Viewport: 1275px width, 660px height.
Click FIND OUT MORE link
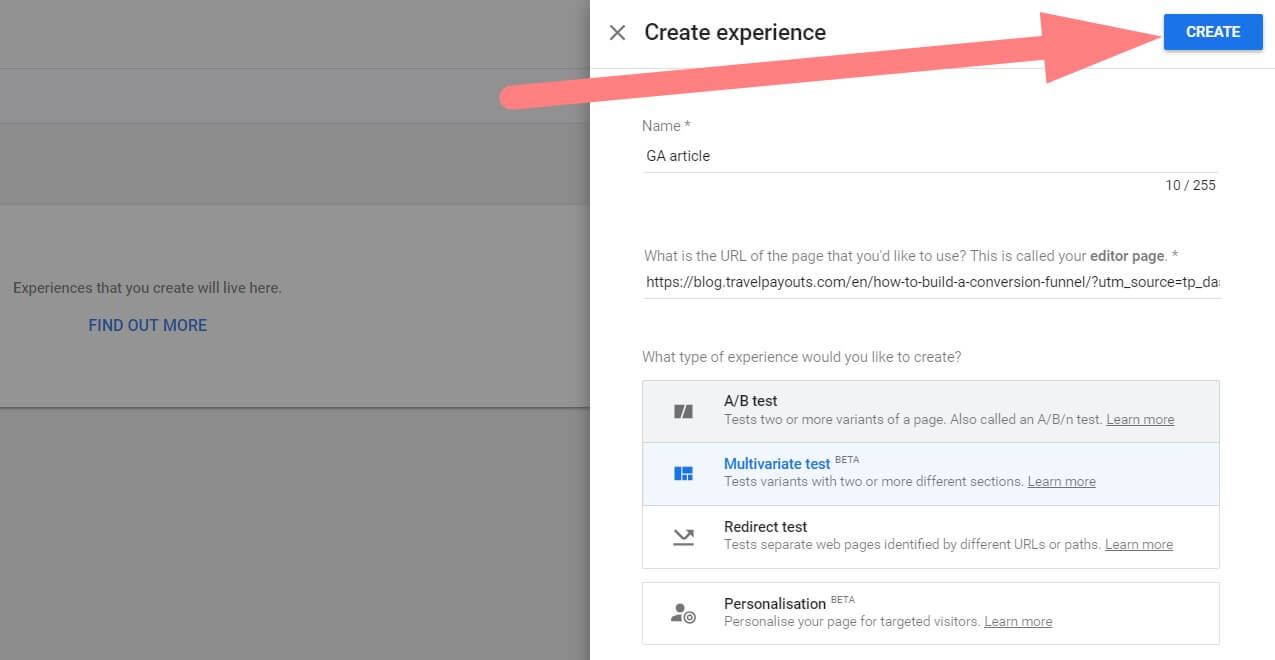pos(148,325)
